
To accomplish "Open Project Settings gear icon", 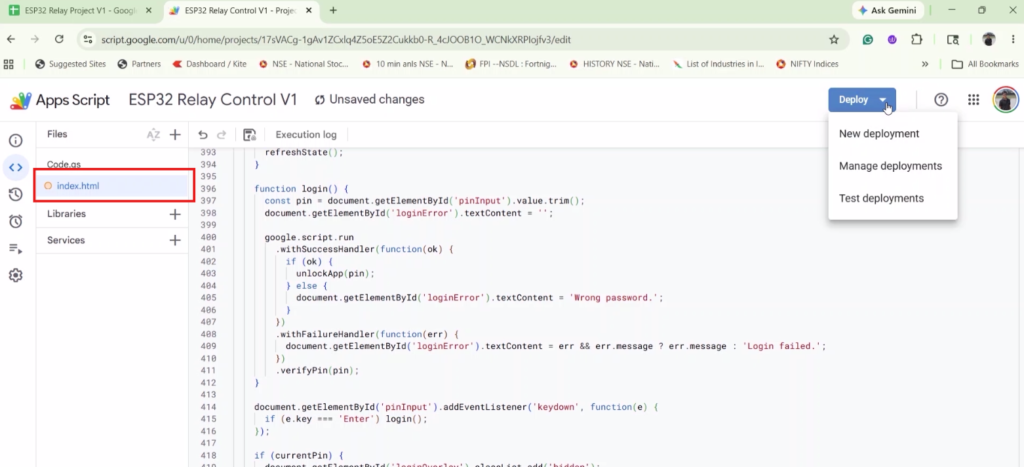I will (16, 276).
